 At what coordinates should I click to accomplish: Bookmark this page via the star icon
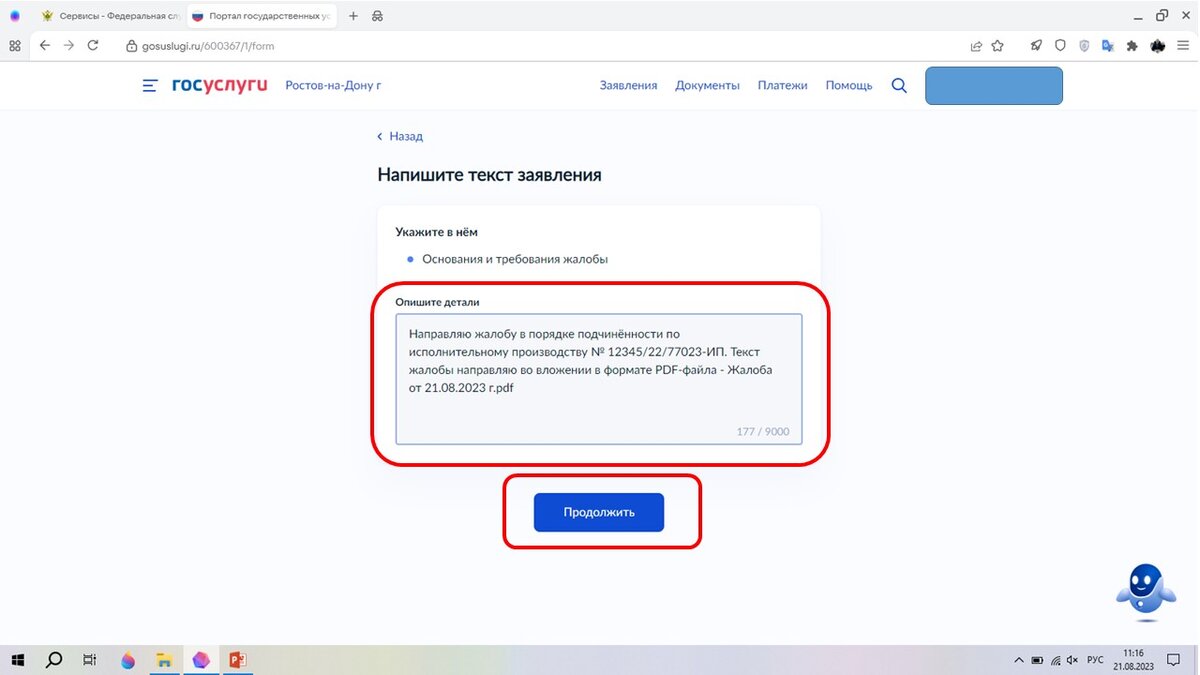tap(998, 45)
